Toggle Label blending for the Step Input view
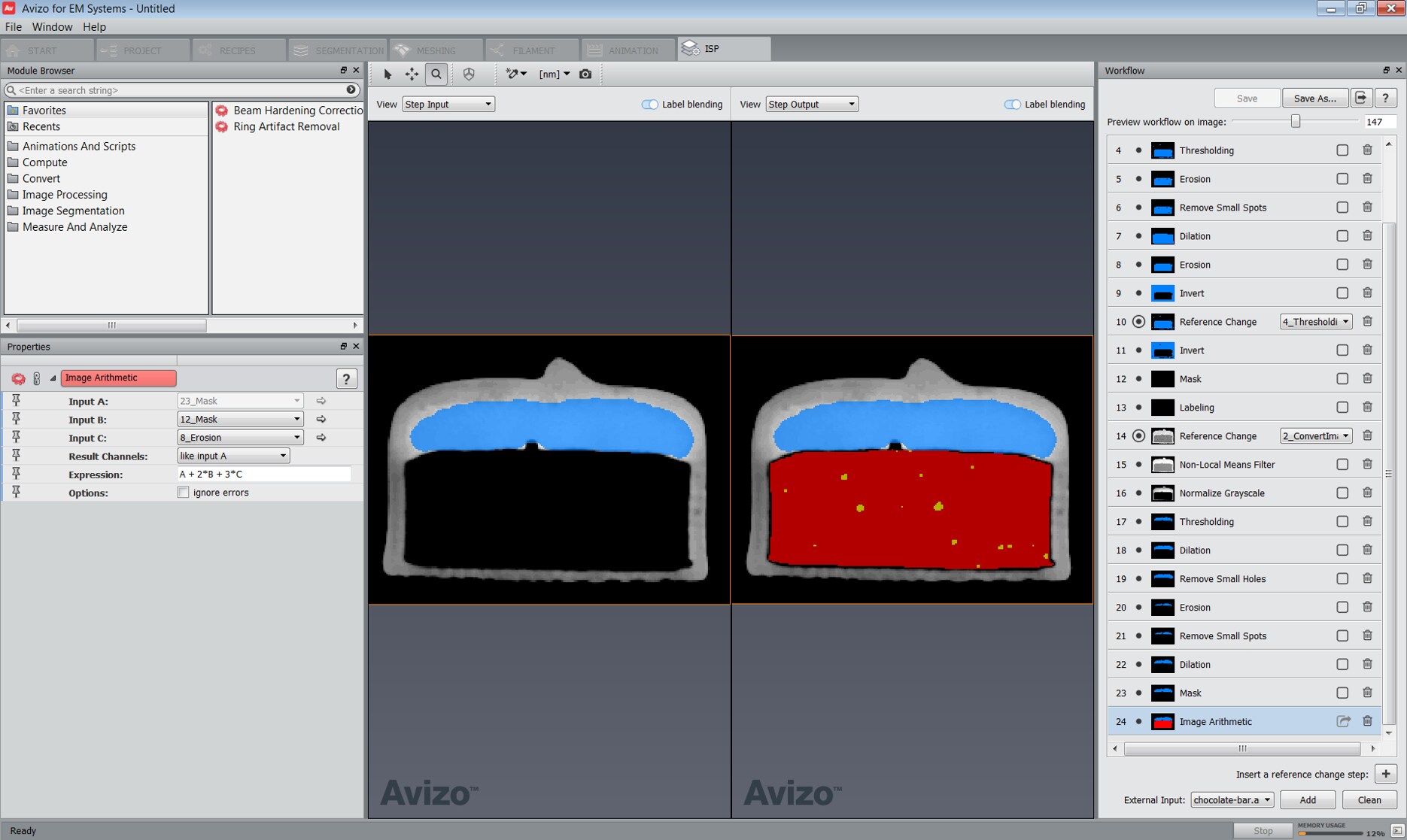Image resolution: width=1407 pixels, height=840 pixels. coord(649,104)
